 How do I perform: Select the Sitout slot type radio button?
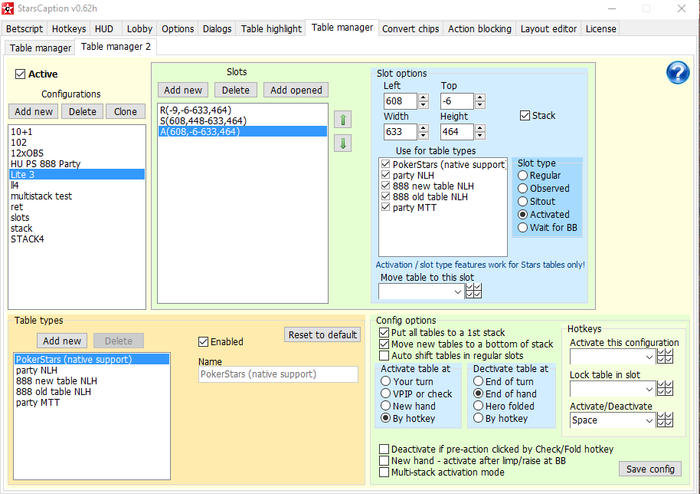tap(523, 201)
